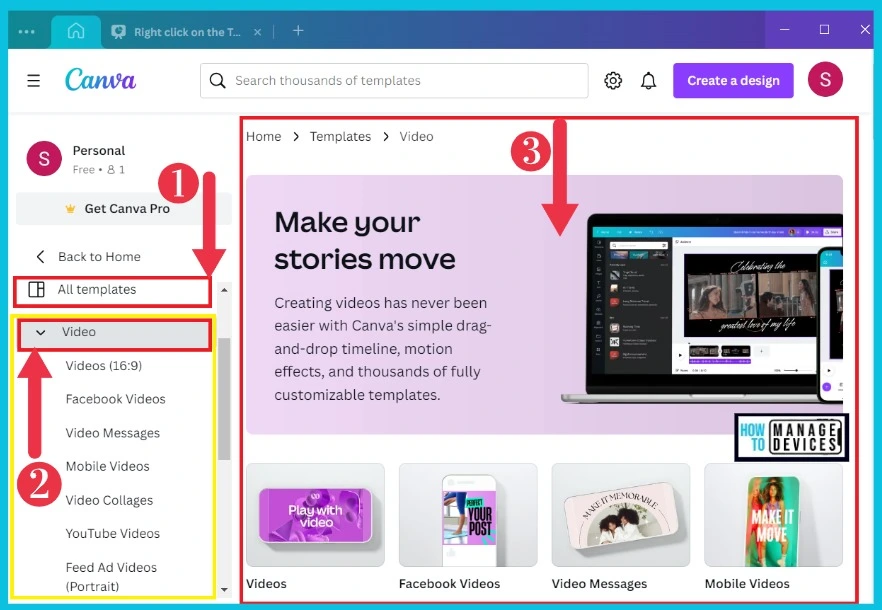This screenshot has width=882, height=610.
Task: Open YouTube Videos in sidebar
Action: click(x=112, y=533)
